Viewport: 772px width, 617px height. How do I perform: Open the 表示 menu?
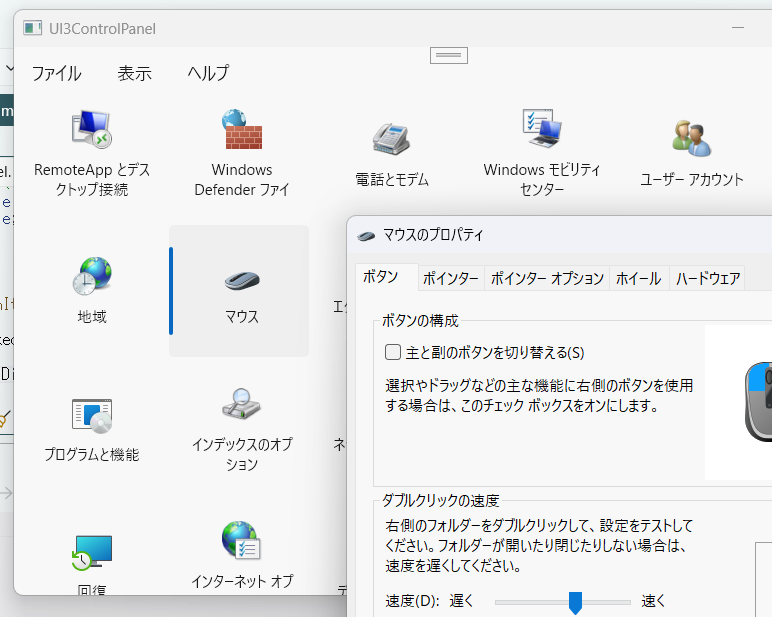pyautogui.click(x=134, y=73)
